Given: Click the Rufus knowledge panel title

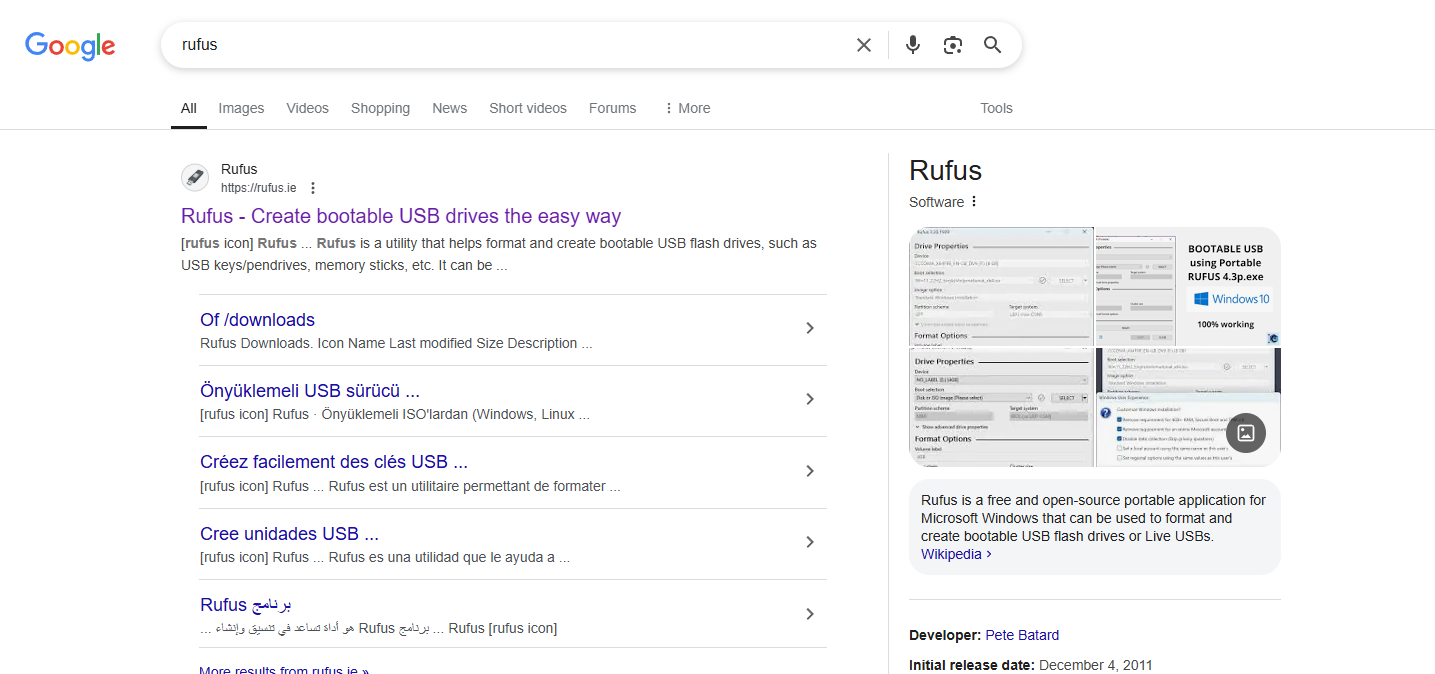Looking at the screenshot, I should (945, 170).
